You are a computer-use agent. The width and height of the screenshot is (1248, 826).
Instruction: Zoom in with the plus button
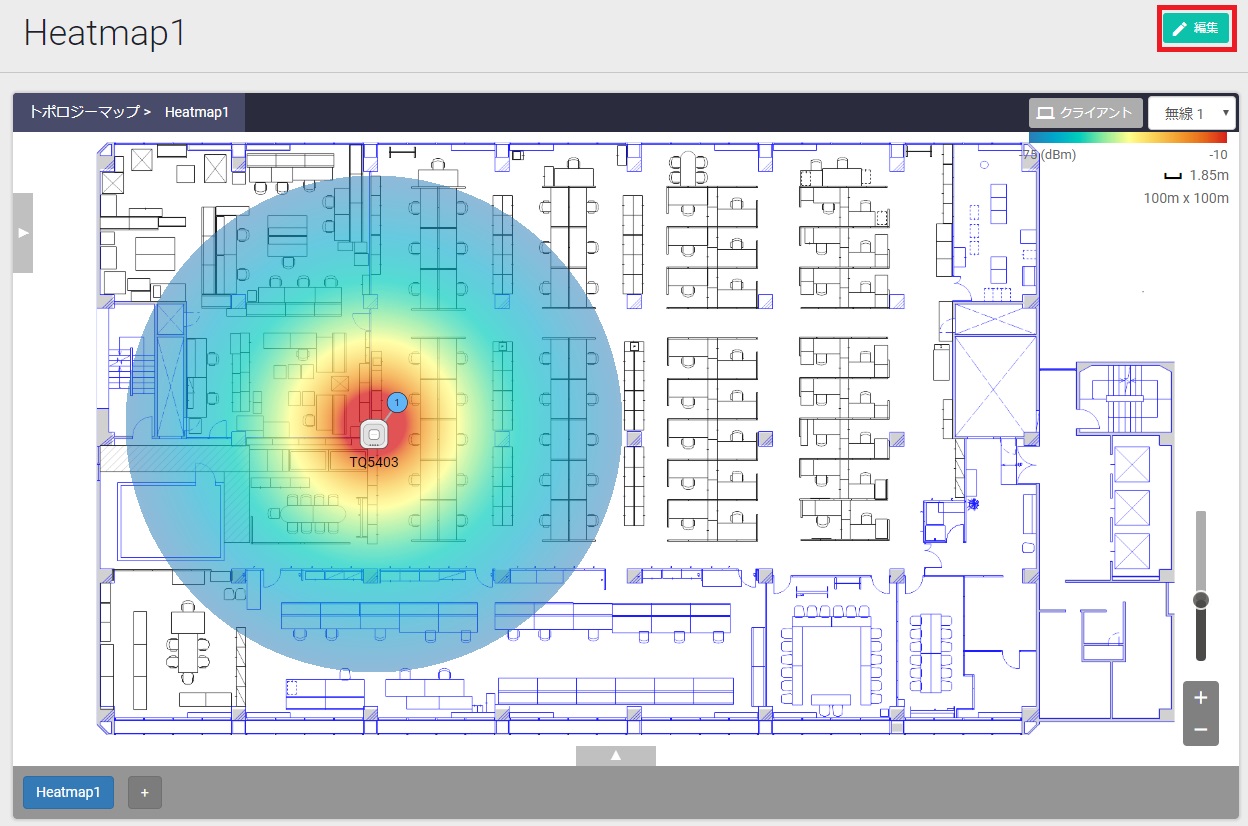[x=1201, y=697]
